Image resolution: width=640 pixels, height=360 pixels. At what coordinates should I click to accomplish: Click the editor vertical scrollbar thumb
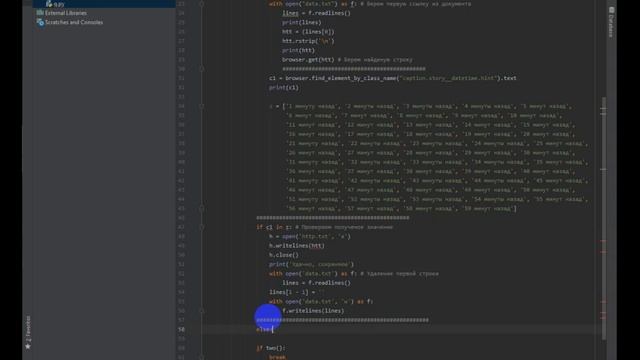point(604,218)
